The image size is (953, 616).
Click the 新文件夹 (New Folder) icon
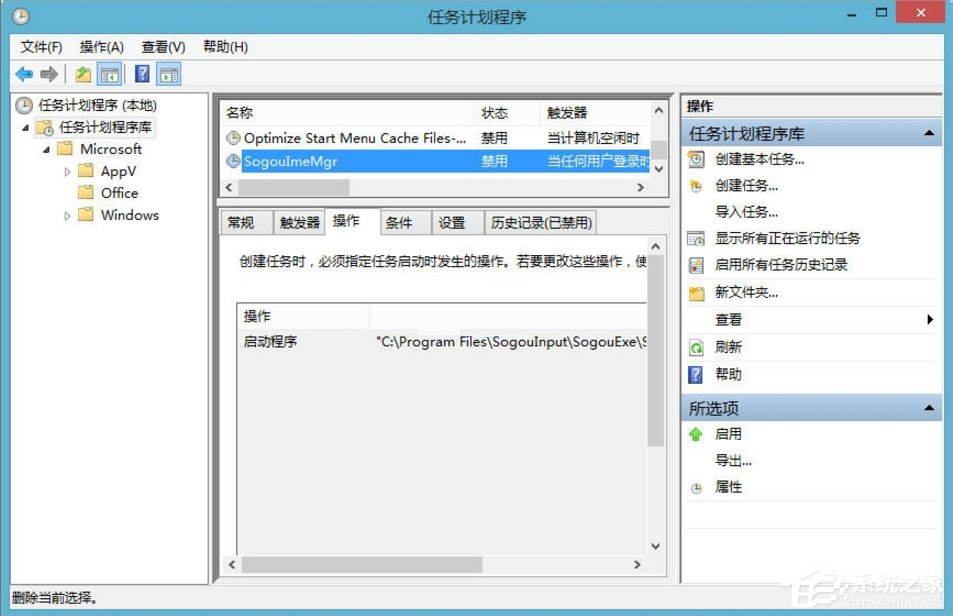coord(694,293)
